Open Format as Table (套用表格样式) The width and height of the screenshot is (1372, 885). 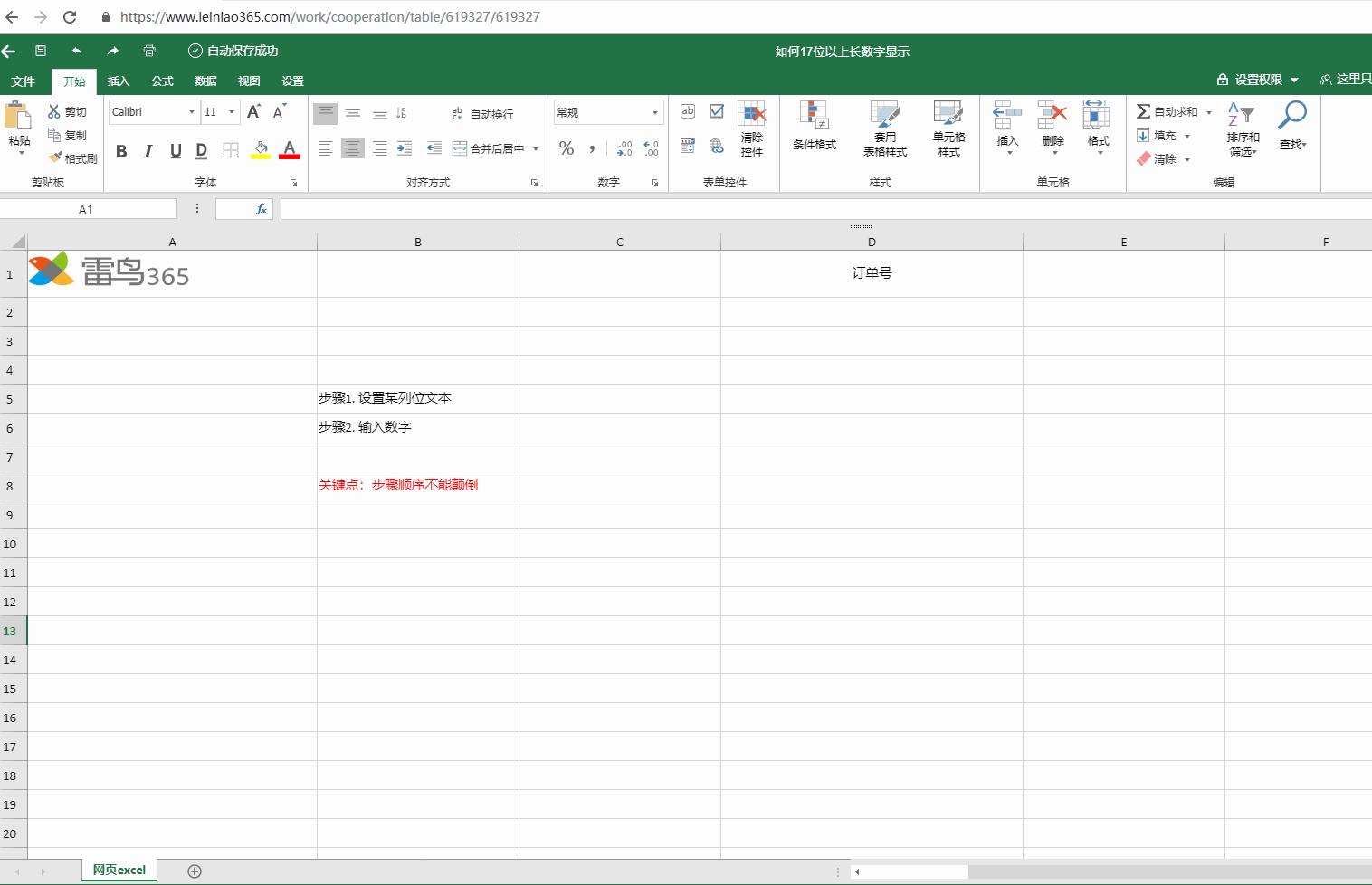click(x=885, y=129)
